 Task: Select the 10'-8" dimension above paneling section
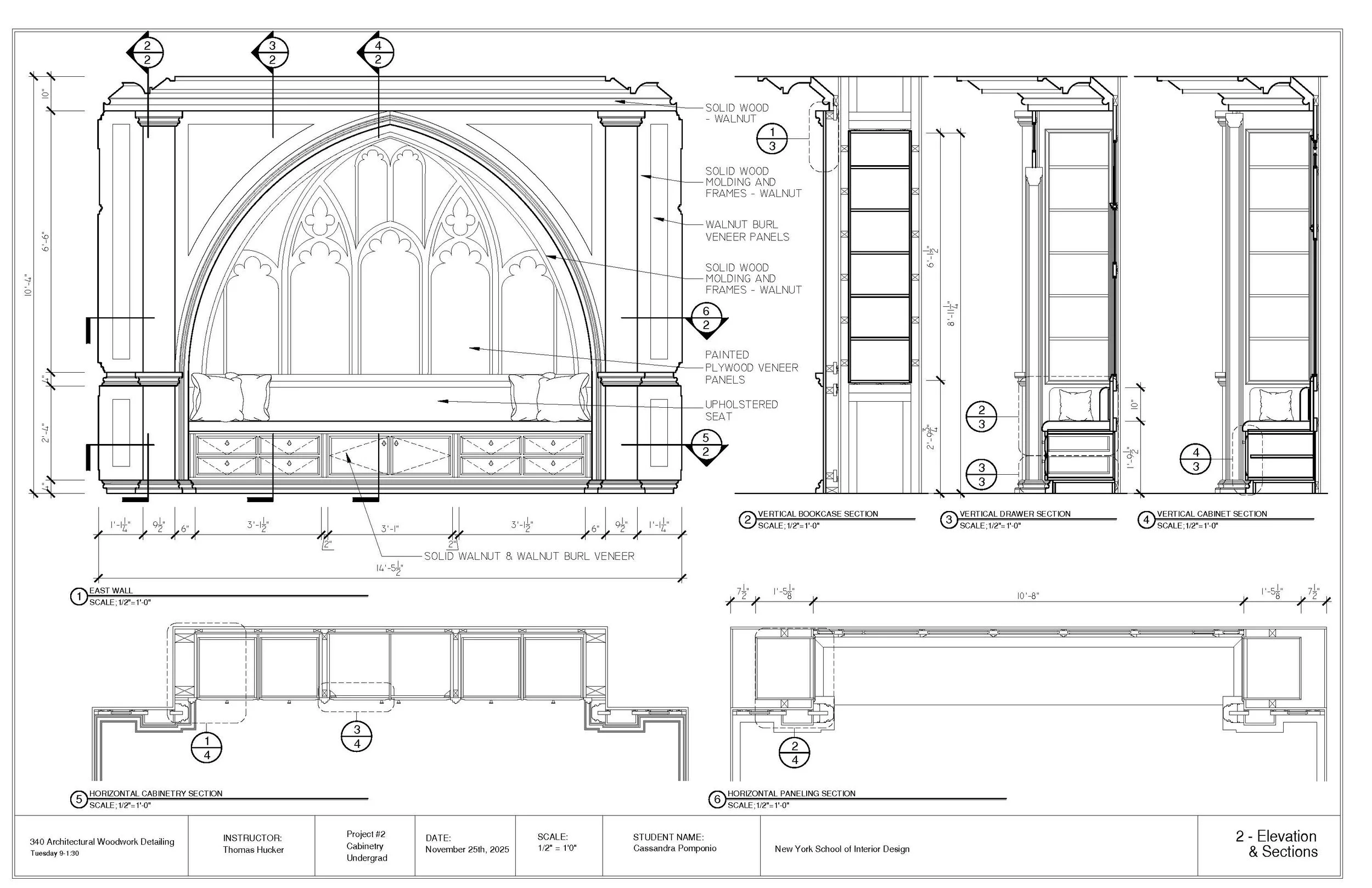click(x=1028, y=596)
